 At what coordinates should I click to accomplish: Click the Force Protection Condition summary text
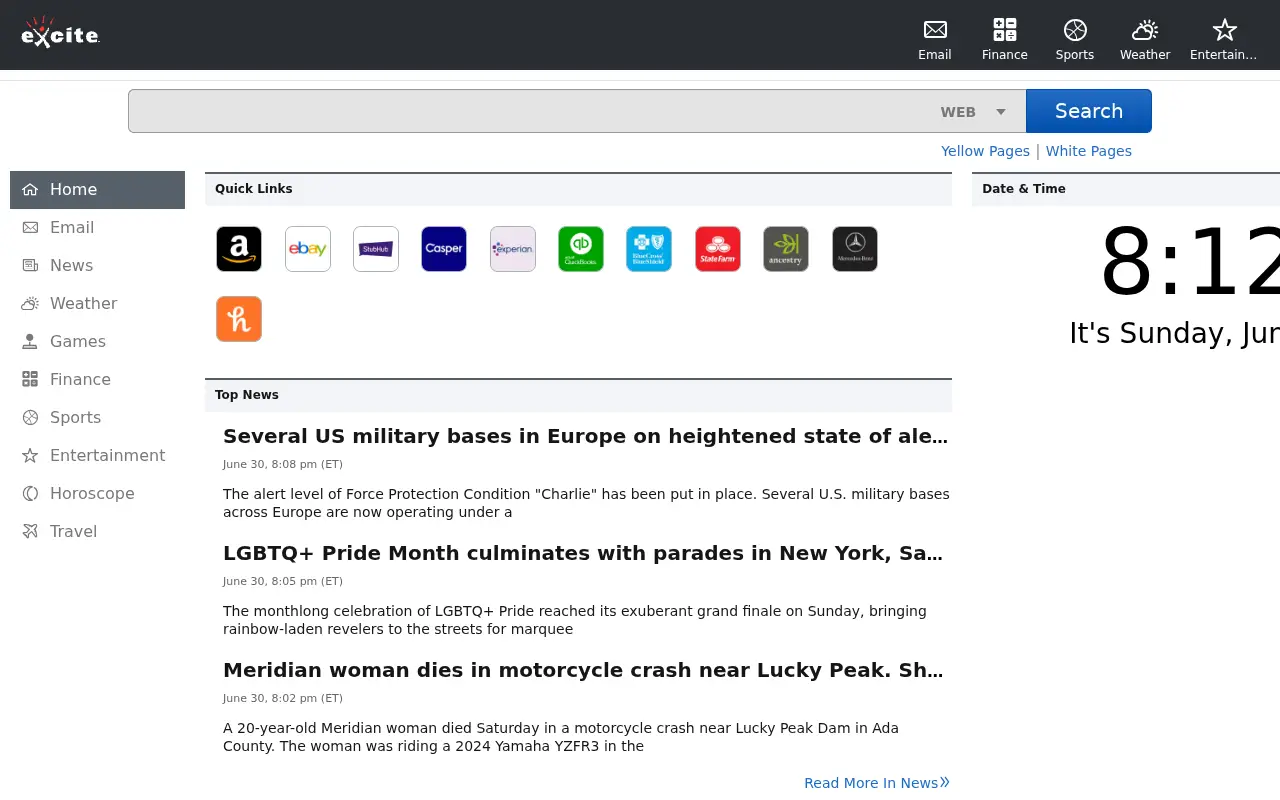pyautogui.click(x=586, y=503)
